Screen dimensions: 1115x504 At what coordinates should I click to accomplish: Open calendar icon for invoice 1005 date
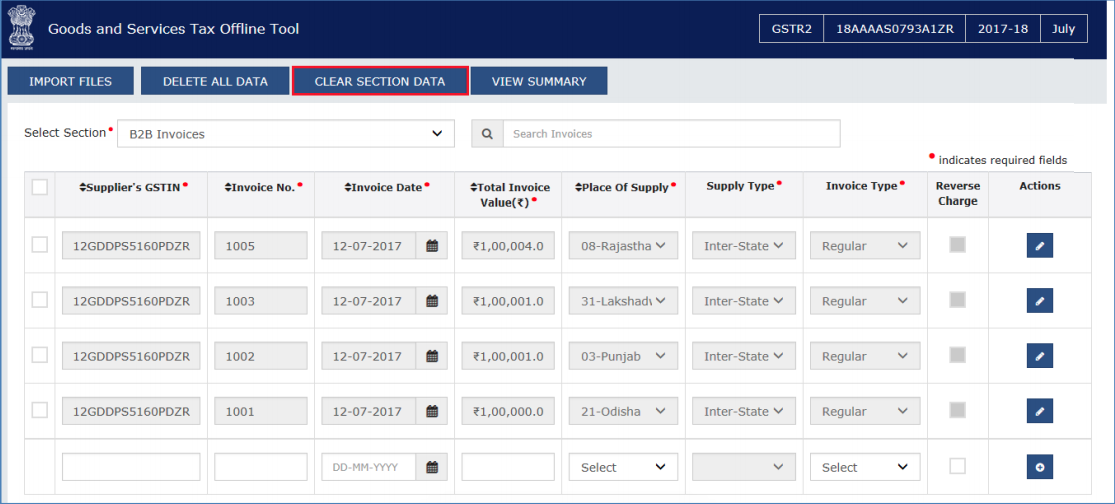pos(432,246)
